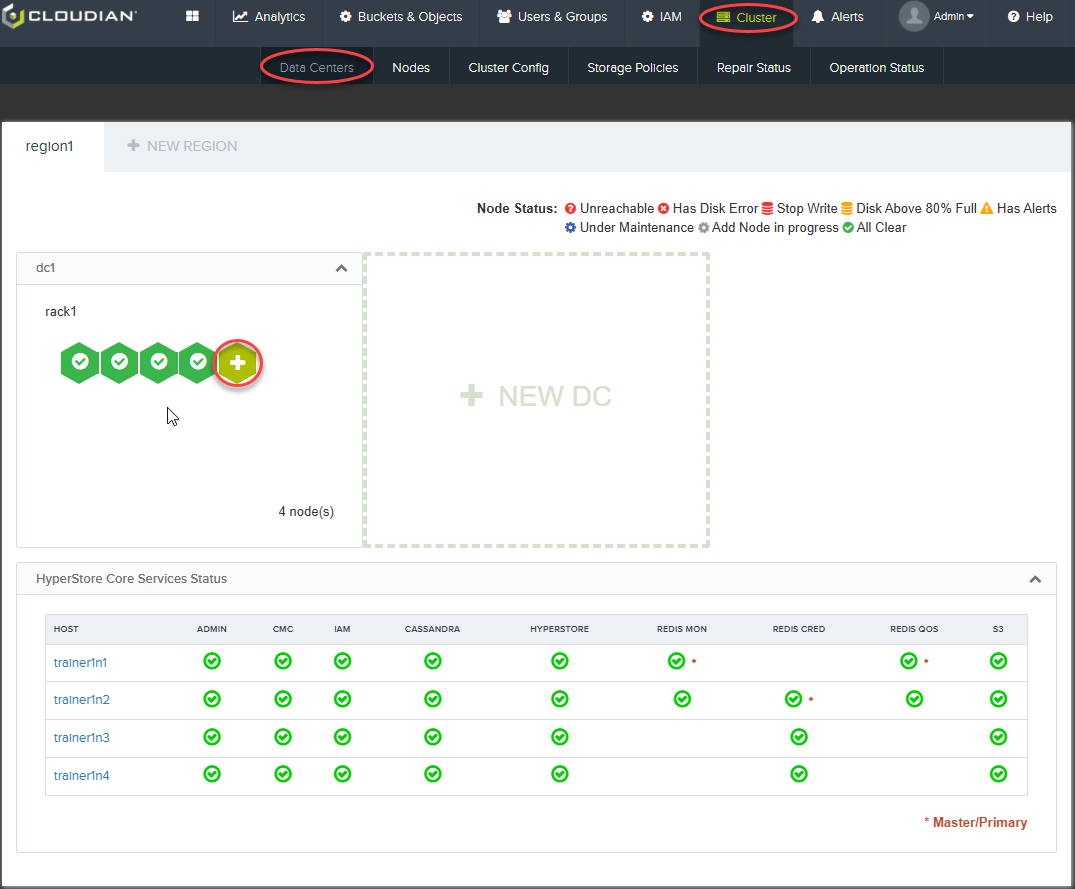The height and width of the screenshot is (889, 1075).
Task: Click the HOST column header
Action: point(66,629)
